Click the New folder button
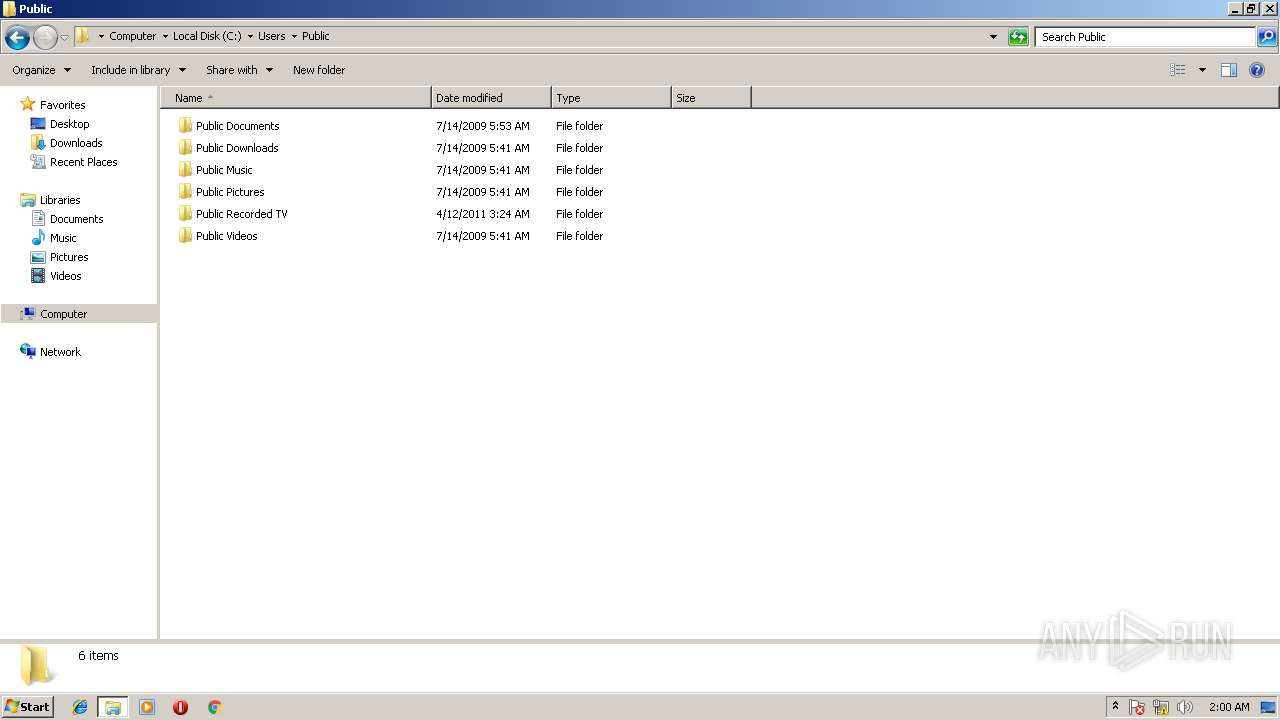The image size is (1280, 720). (319, 70)
